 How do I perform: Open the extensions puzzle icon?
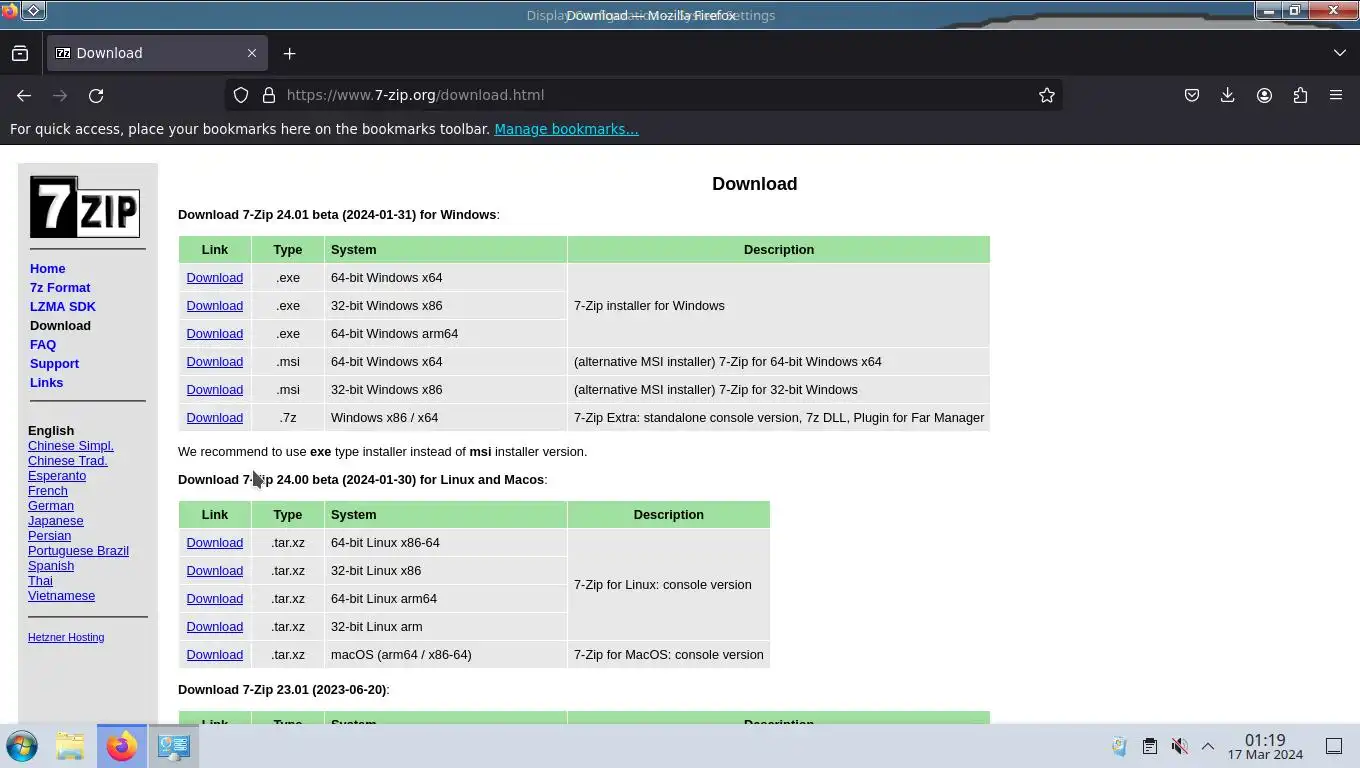1300,95
